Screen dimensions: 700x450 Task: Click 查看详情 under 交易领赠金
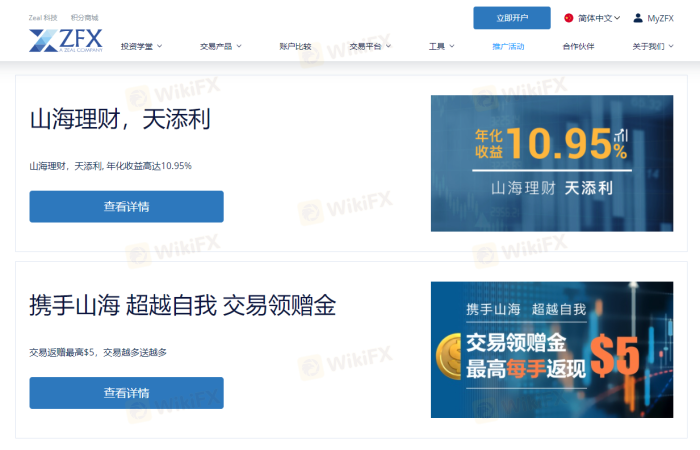[x=126, y=393]
